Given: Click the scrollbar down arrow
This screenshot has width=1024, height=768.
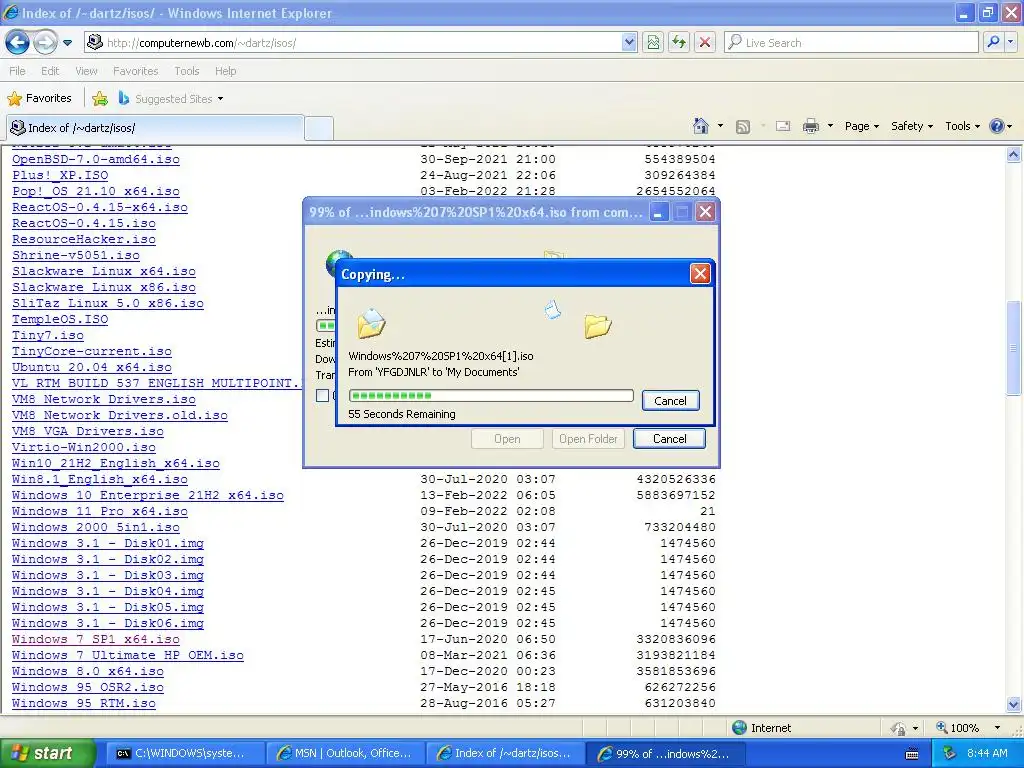Looking at the screenshot, I should pos(1013,704).
